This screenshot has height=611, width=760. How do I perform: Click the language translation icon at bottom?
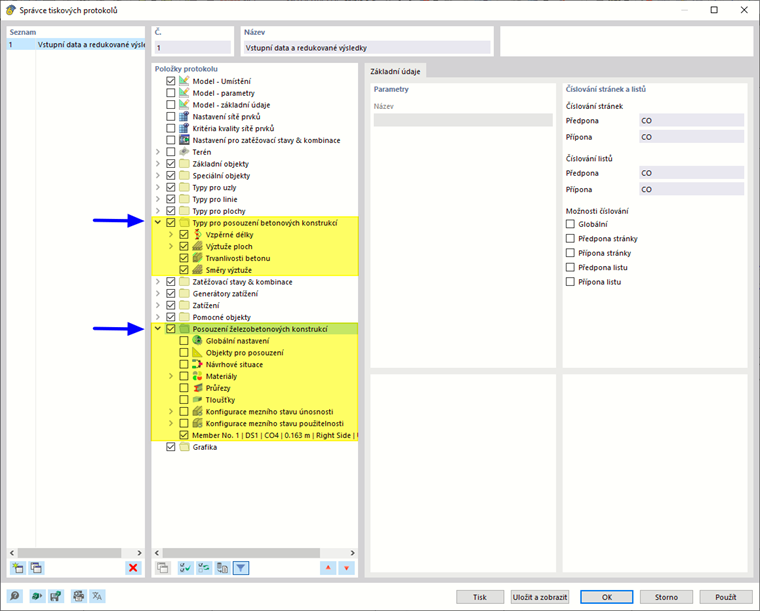[x=97, y=596]
